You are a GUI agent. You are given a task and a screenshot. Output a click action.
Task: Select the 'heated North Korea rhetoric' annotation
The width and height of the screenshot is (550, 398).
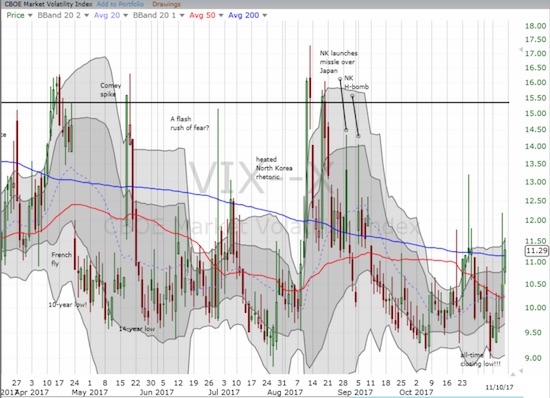(274, 168)
